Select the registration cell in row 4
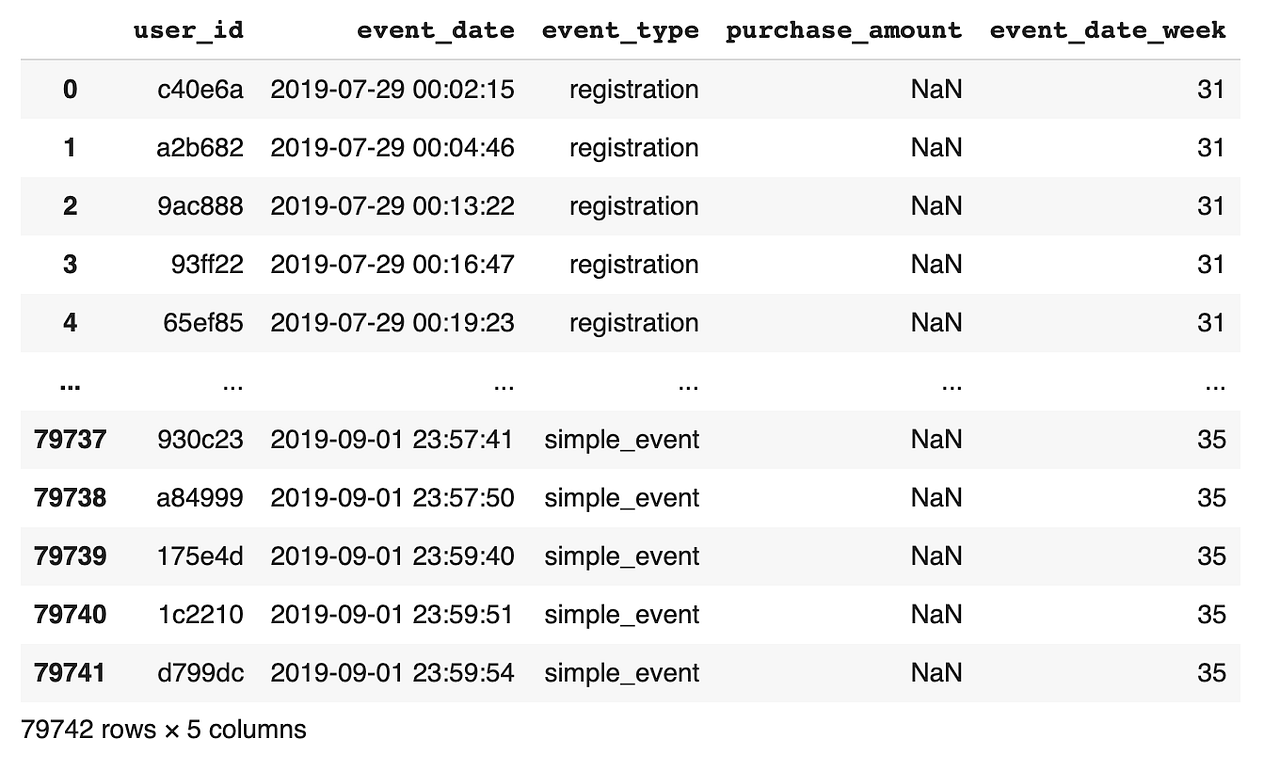Image resolution: width=1280 pixels, height=759 pixels. click(634, 323)
